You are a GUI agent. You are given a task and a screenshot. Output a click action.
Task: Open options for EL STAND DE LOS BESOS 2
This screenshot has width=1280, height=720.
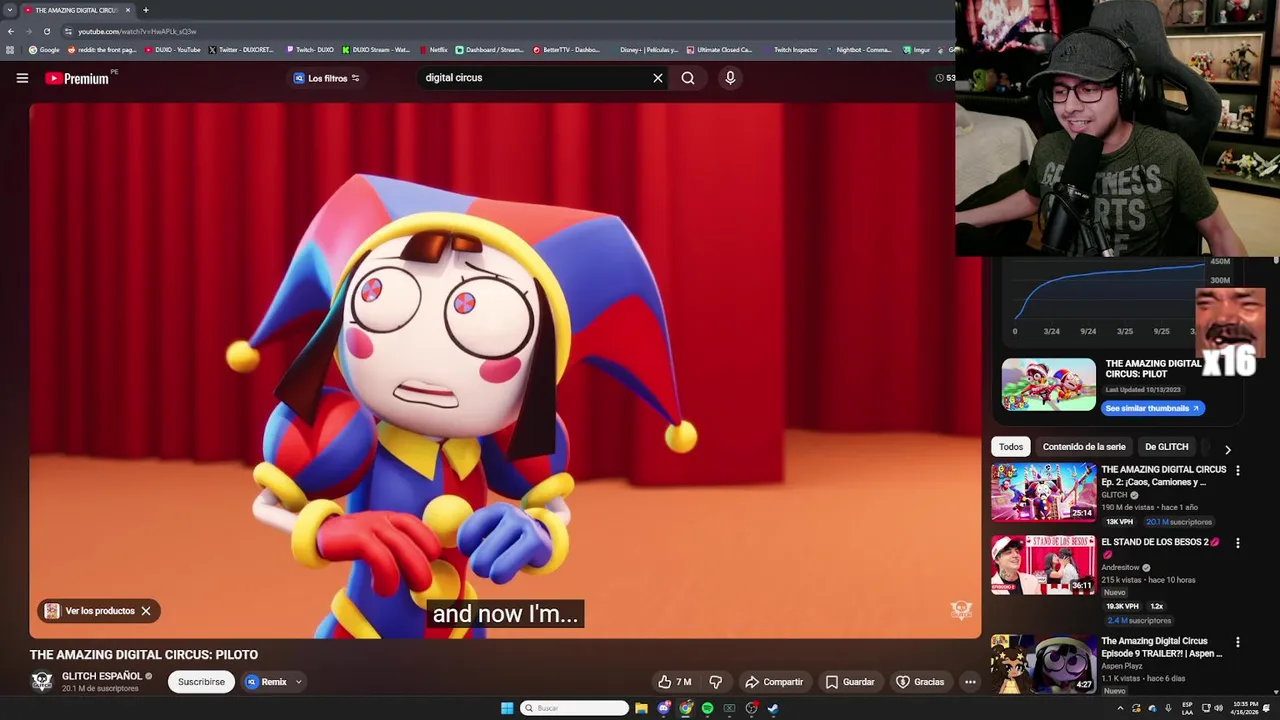click(1238, 543)
